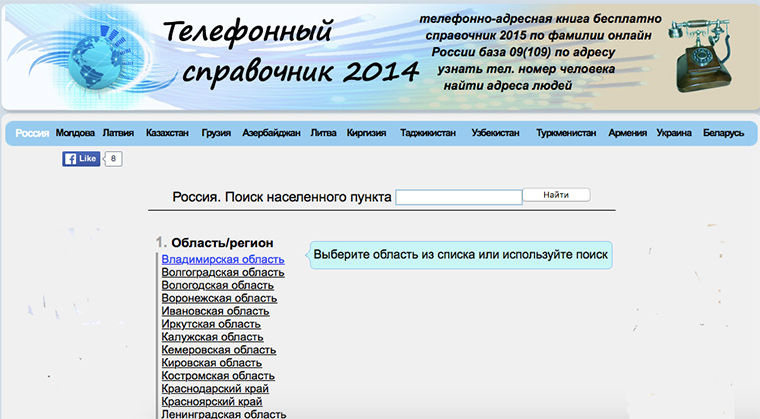Select the Россия country tab
The width and height of the screenshot is (760, 419).
tap(32, 133)
